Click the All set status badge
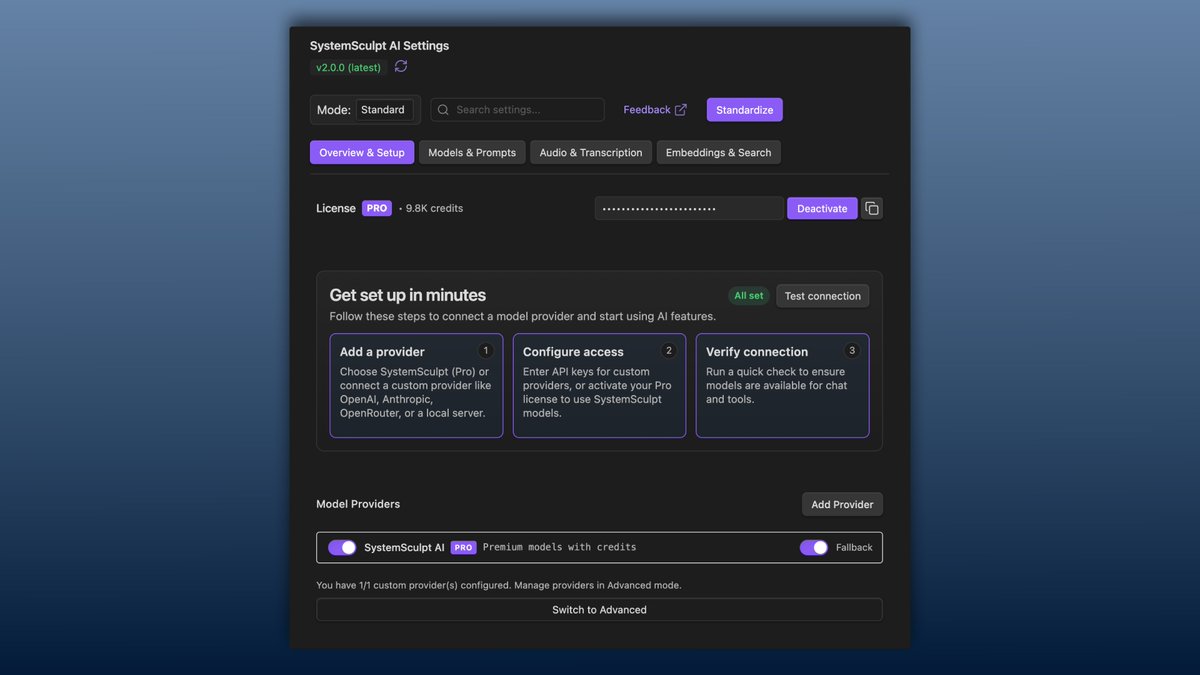 click(x=749, y=296)
